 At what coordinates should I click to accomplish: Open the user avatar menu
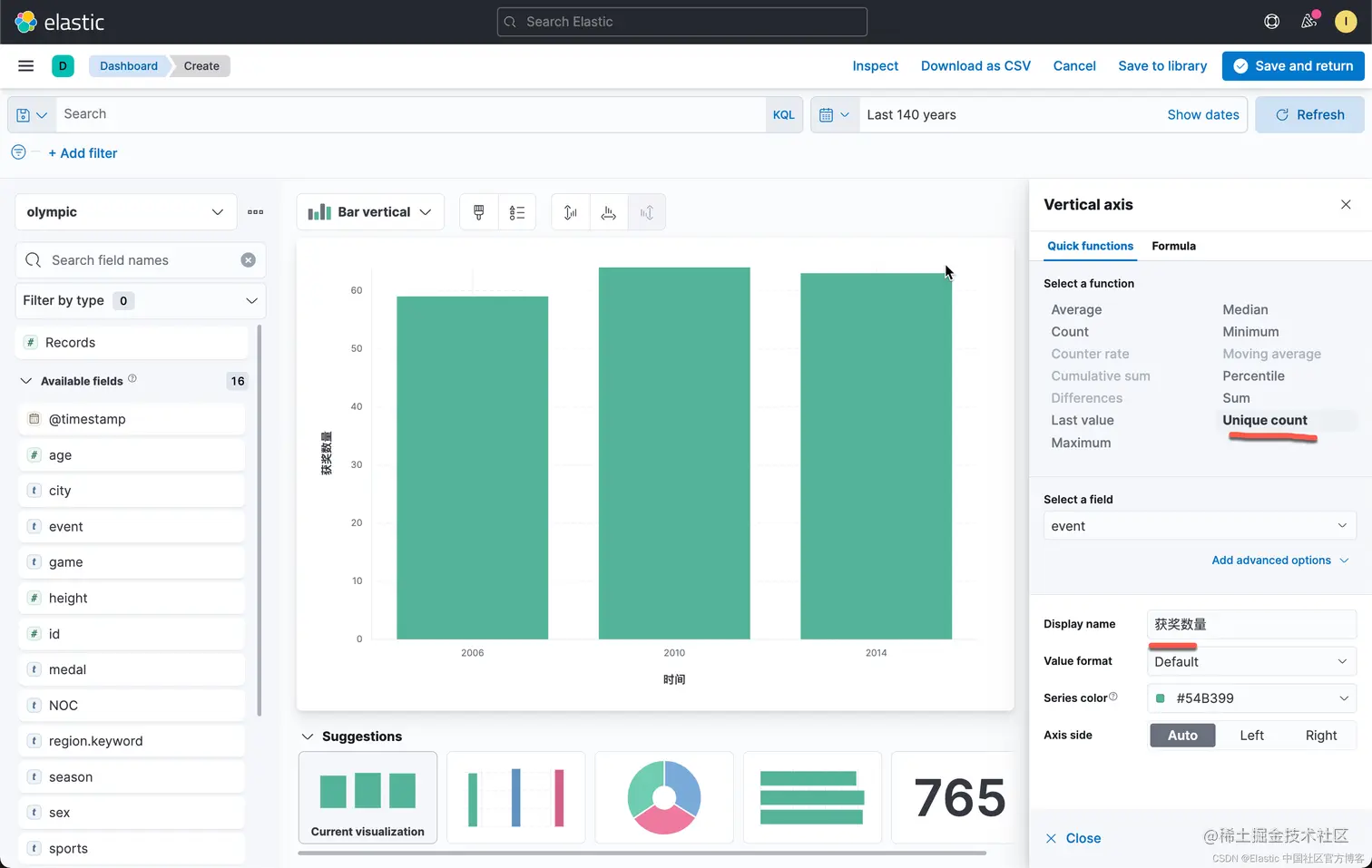click(x=1345, y=22)
